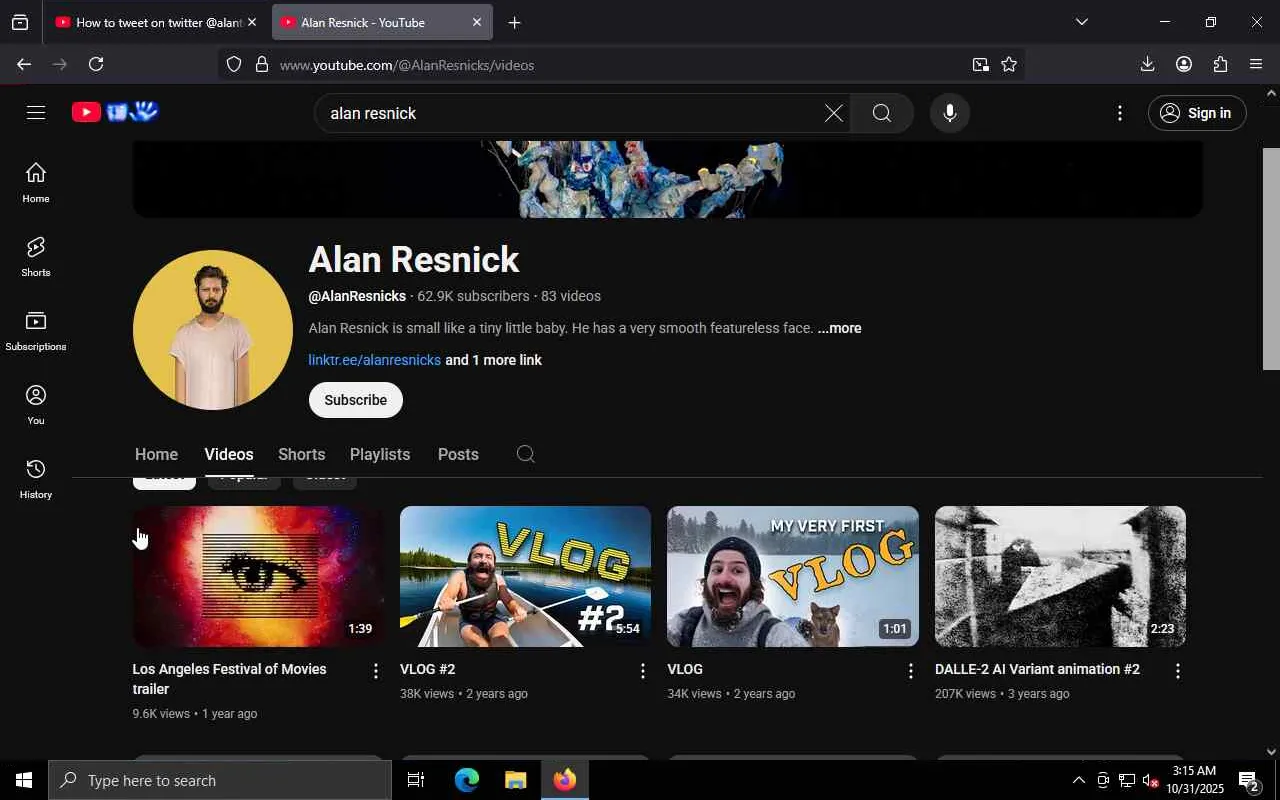Close the Alan Resnick YouTube tab
Image resolution: width=1280 pixels, height=800 pixels.
pyautogui.click(x=477, y=22)
